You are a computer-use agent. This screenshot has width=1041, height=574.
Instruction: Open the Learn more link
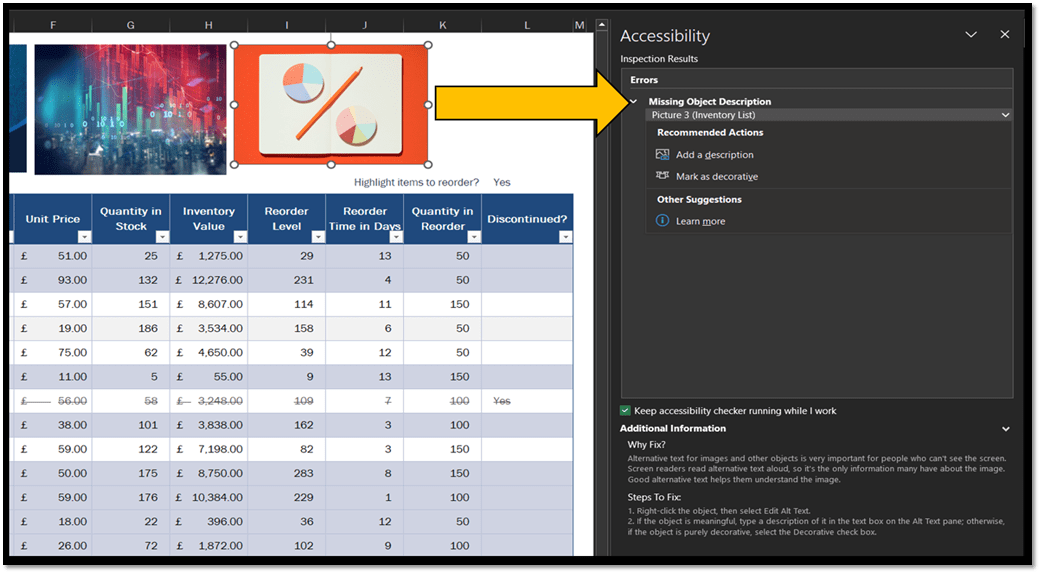(x=700, y=221)
